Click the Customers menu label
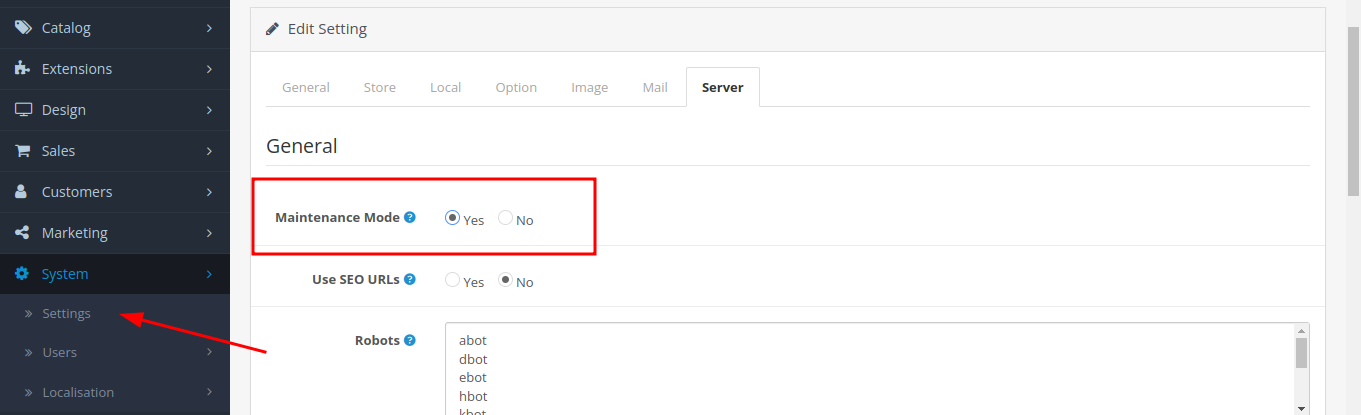The width and height of the screenshot is (1361, 415). 77,192
